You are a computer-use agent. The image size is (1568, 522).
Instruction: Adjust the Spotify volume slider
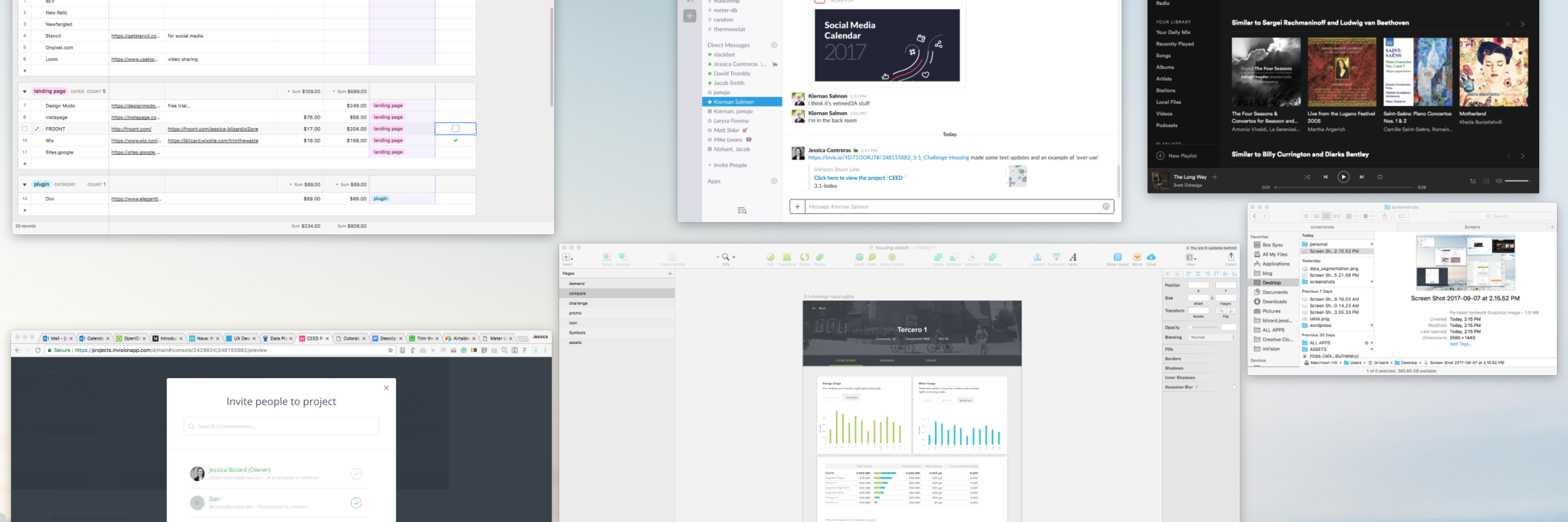pyautogui.click(x=1518, y=181)
